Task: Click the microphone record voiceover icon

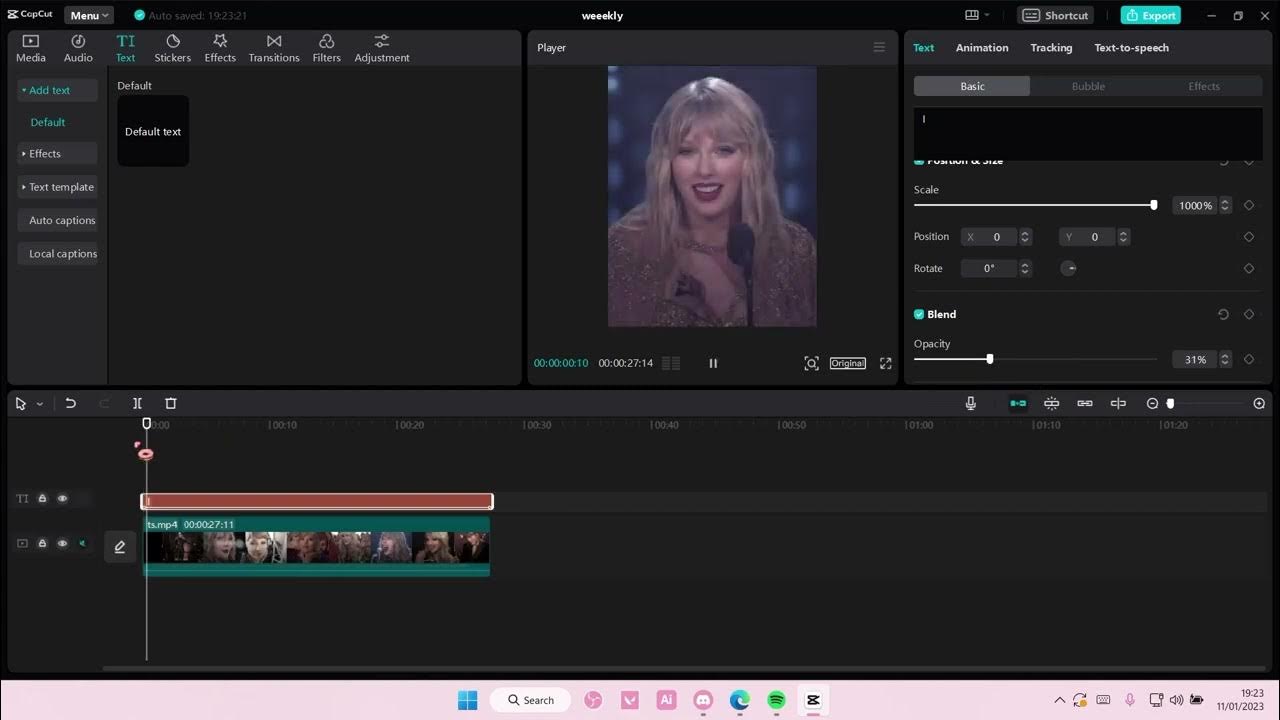Action: tap(970, 403)
